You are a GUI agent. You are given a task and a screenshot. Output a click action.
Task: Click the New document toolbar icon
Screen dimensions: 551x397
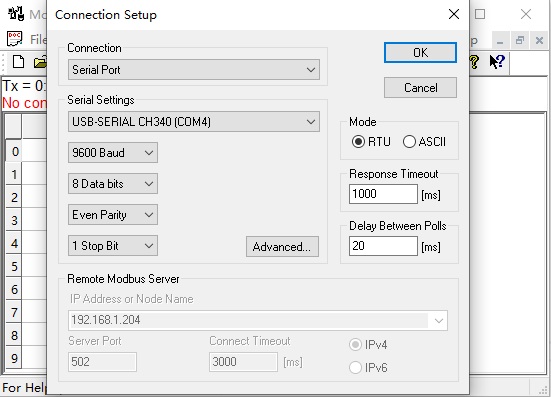click(x=18, y=62)
